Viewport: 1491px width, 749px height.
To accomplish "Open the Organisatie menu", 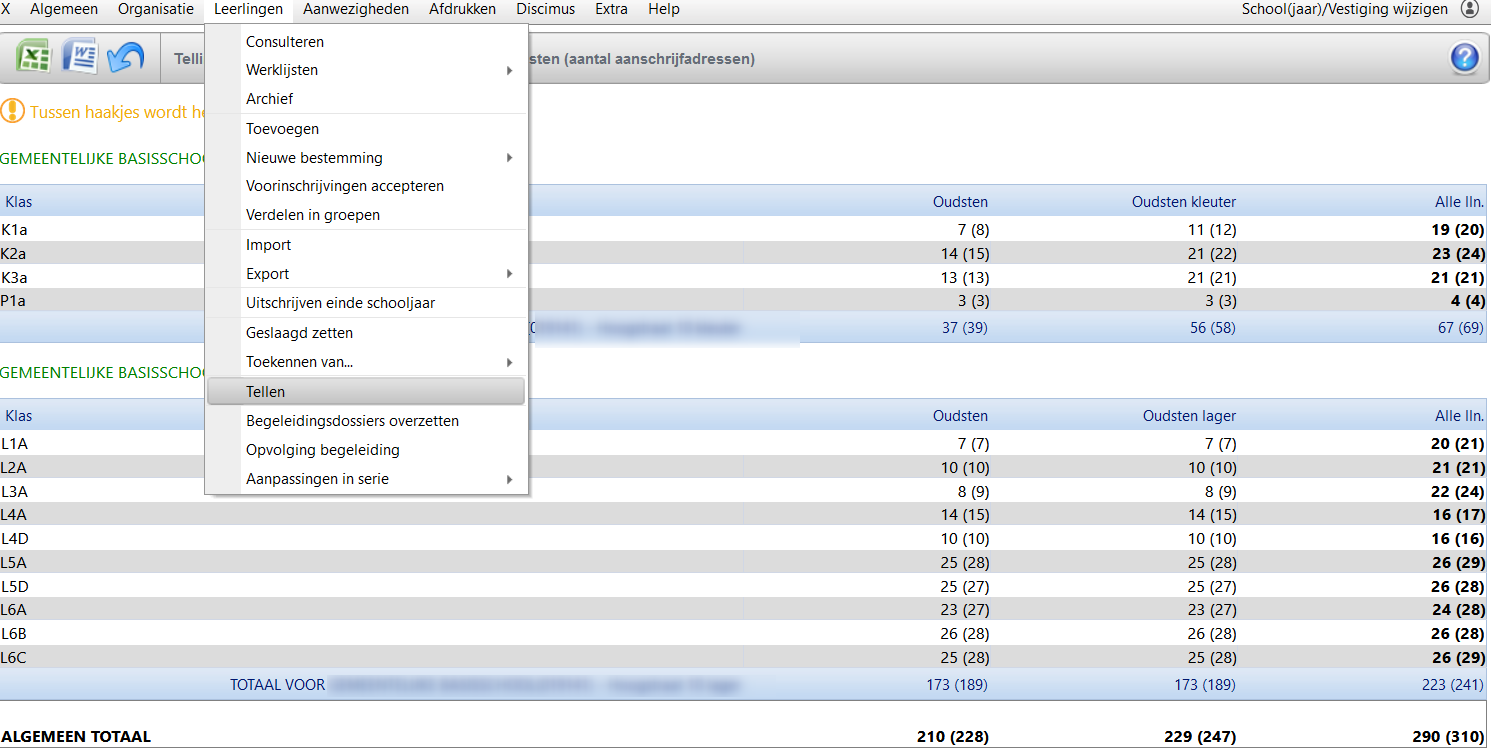I will (156, 9).
